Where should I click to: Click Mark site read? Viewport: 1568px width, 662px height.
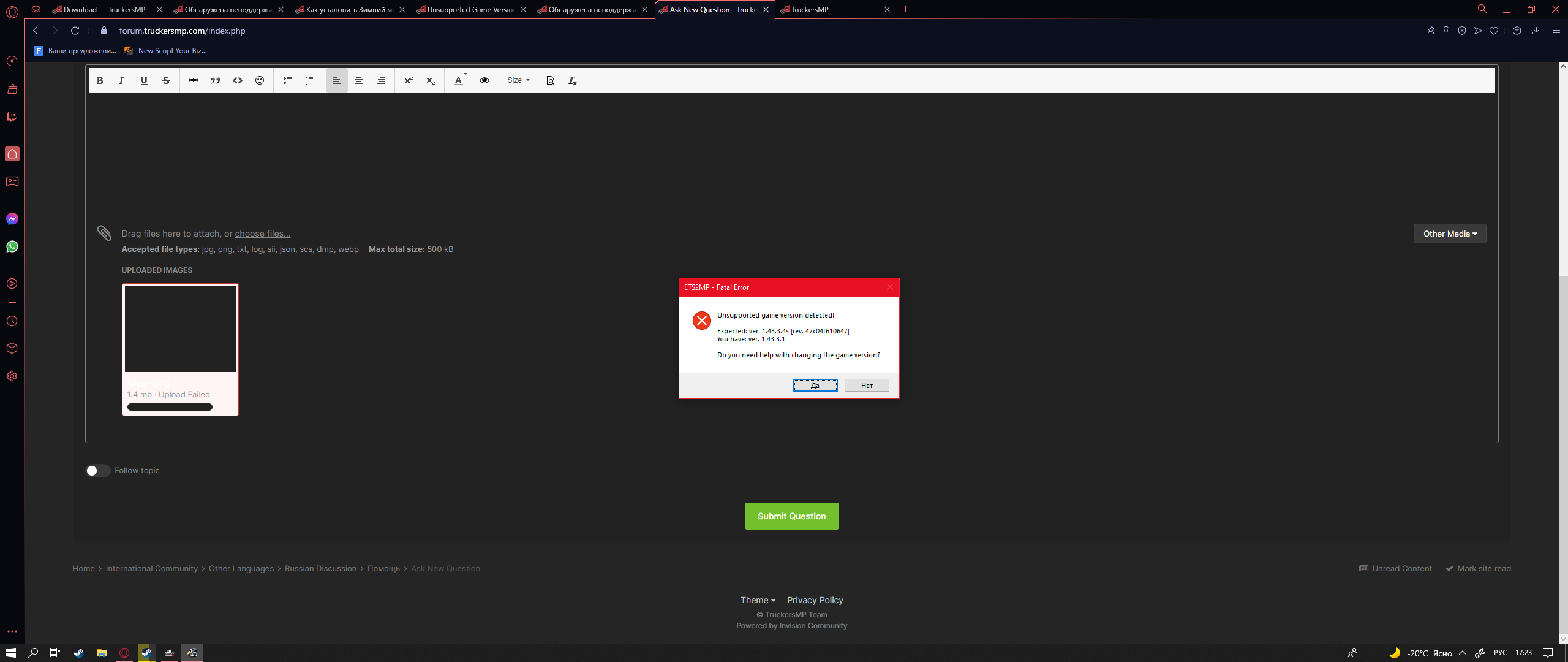1478,569
